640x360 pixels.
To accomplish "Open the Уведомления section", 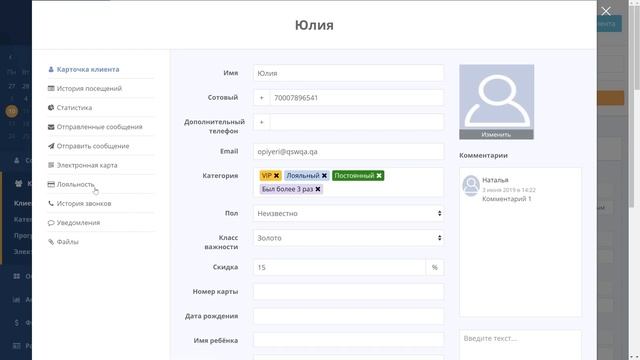I will point(78,223).
